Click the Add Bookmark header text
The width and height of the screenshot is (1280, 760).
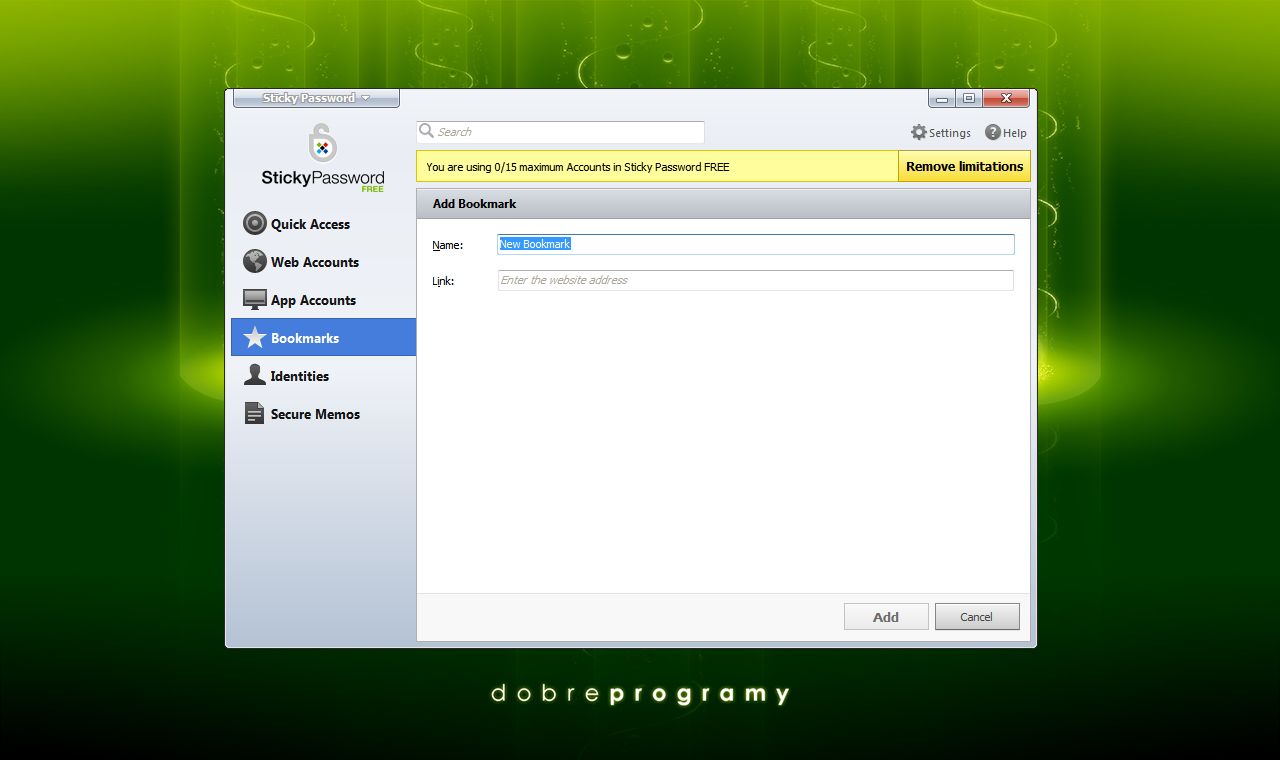474,203
